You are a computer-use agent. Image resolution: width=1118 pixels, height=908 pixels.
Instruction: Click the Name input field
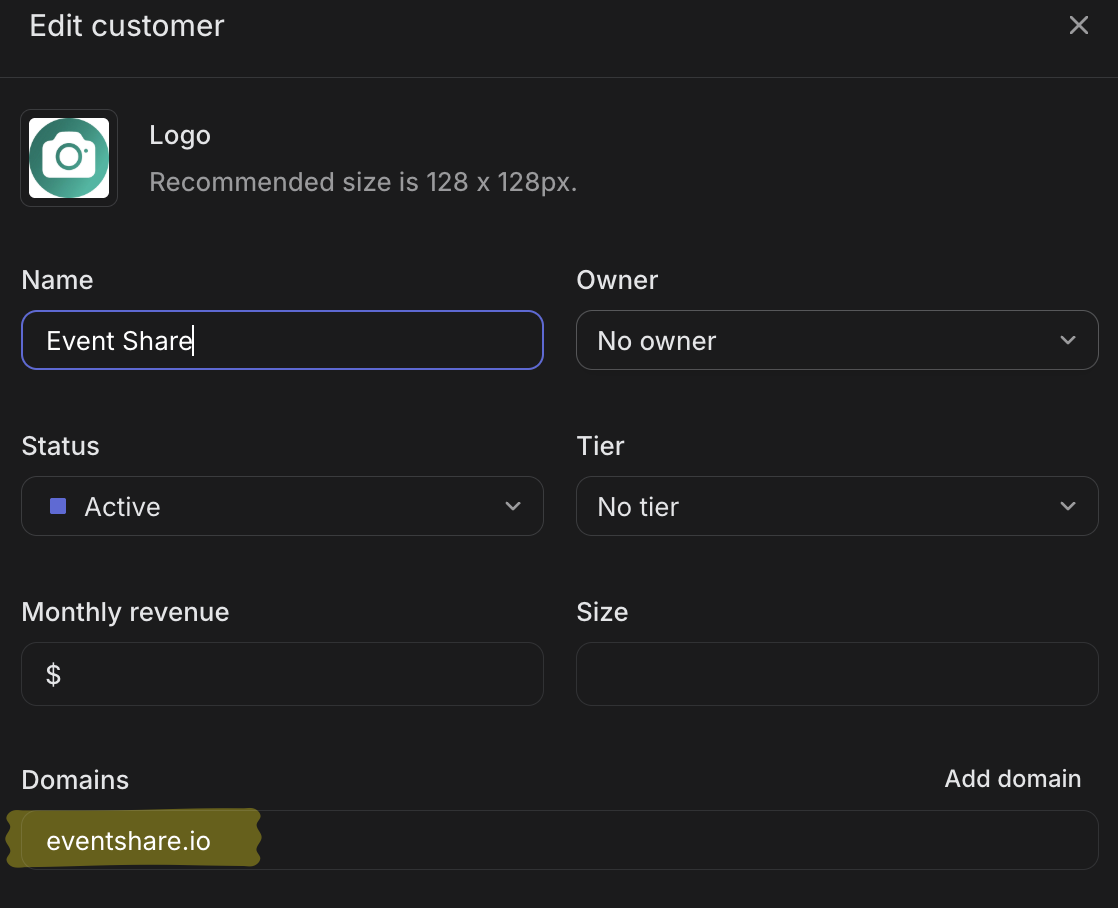282,340
